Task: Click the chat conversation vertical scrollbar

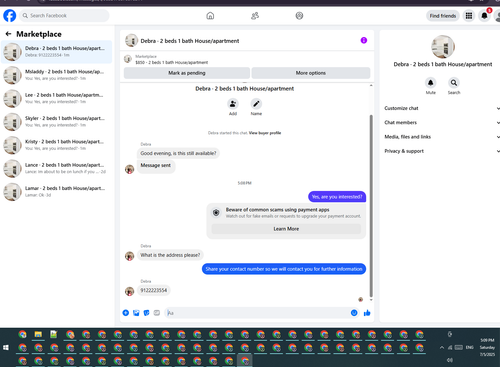Action: point(371,205)
